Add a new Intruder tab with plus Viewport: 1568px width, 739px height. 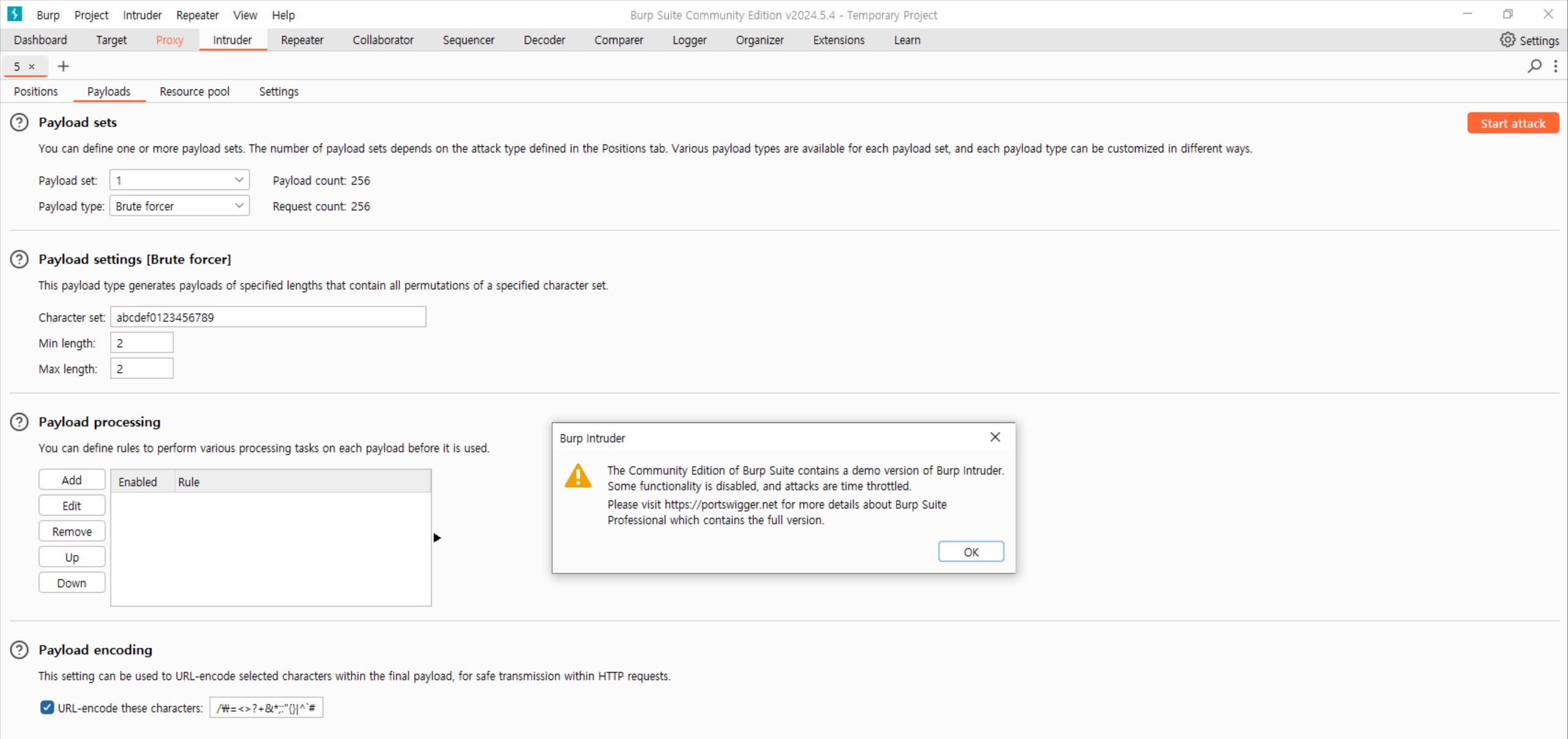pos(63,66)
